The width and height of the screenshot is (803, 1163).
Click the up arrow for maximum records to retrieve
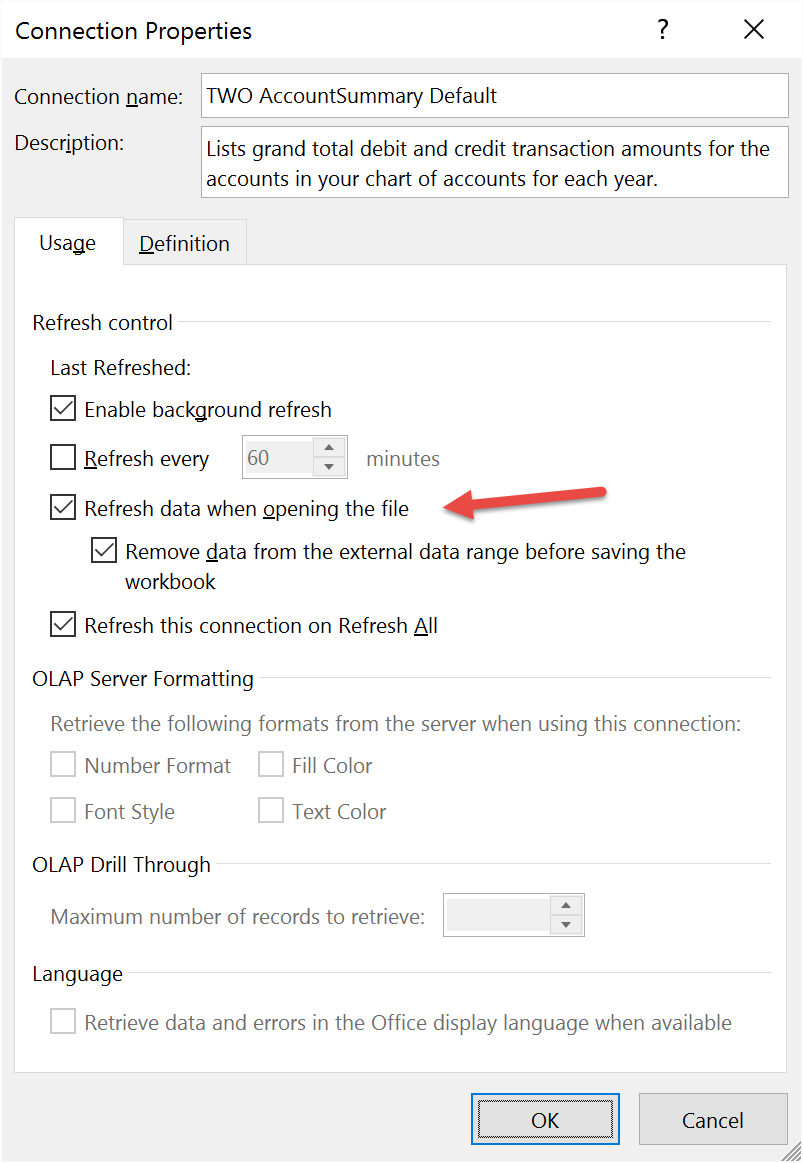pyautogui.click(x=566, y=905)
